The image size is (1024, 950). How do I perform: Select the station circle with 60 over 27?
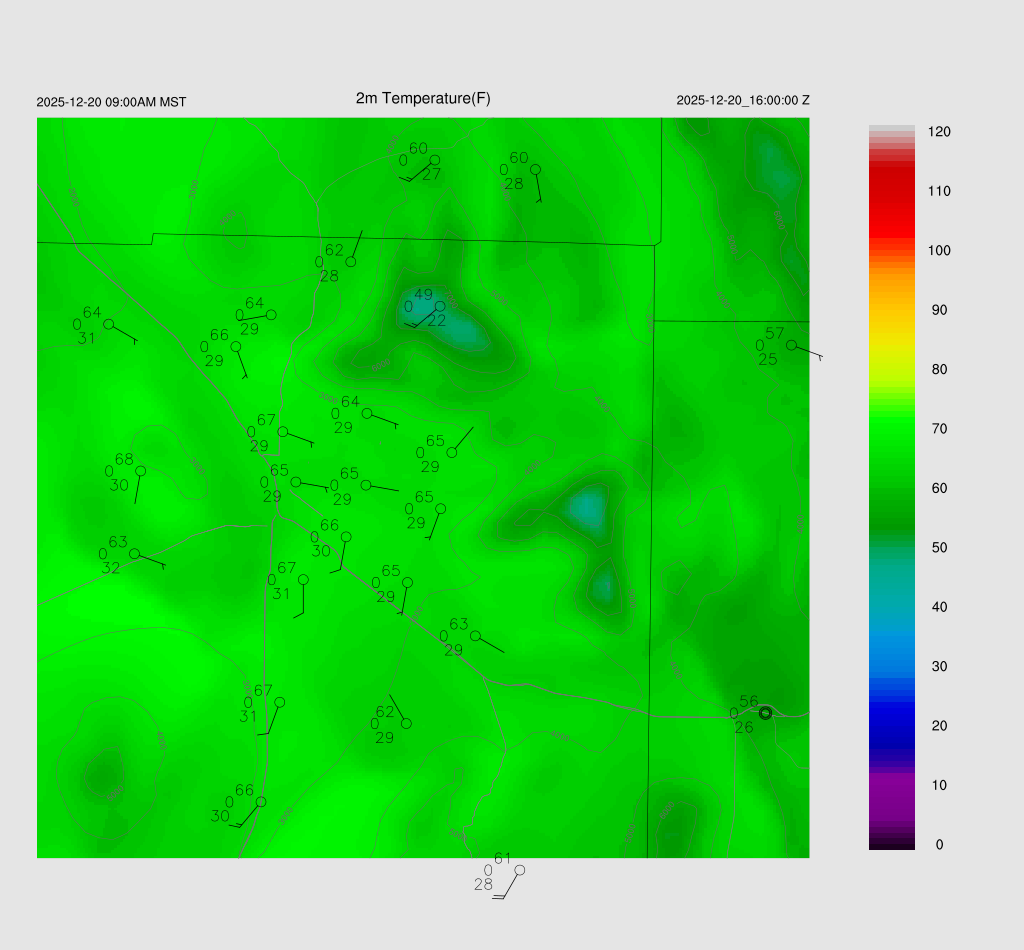[435, 160]
